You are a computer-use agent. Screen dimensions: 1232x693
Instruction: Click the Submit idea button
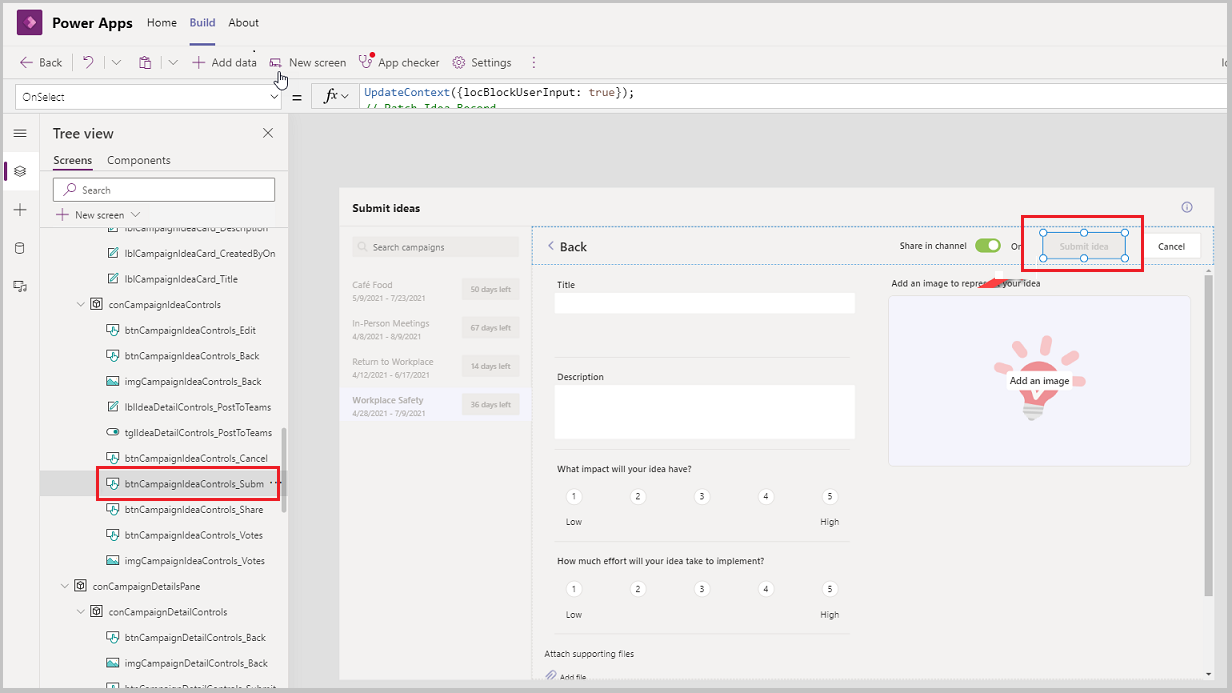[x=1084, y=246]
